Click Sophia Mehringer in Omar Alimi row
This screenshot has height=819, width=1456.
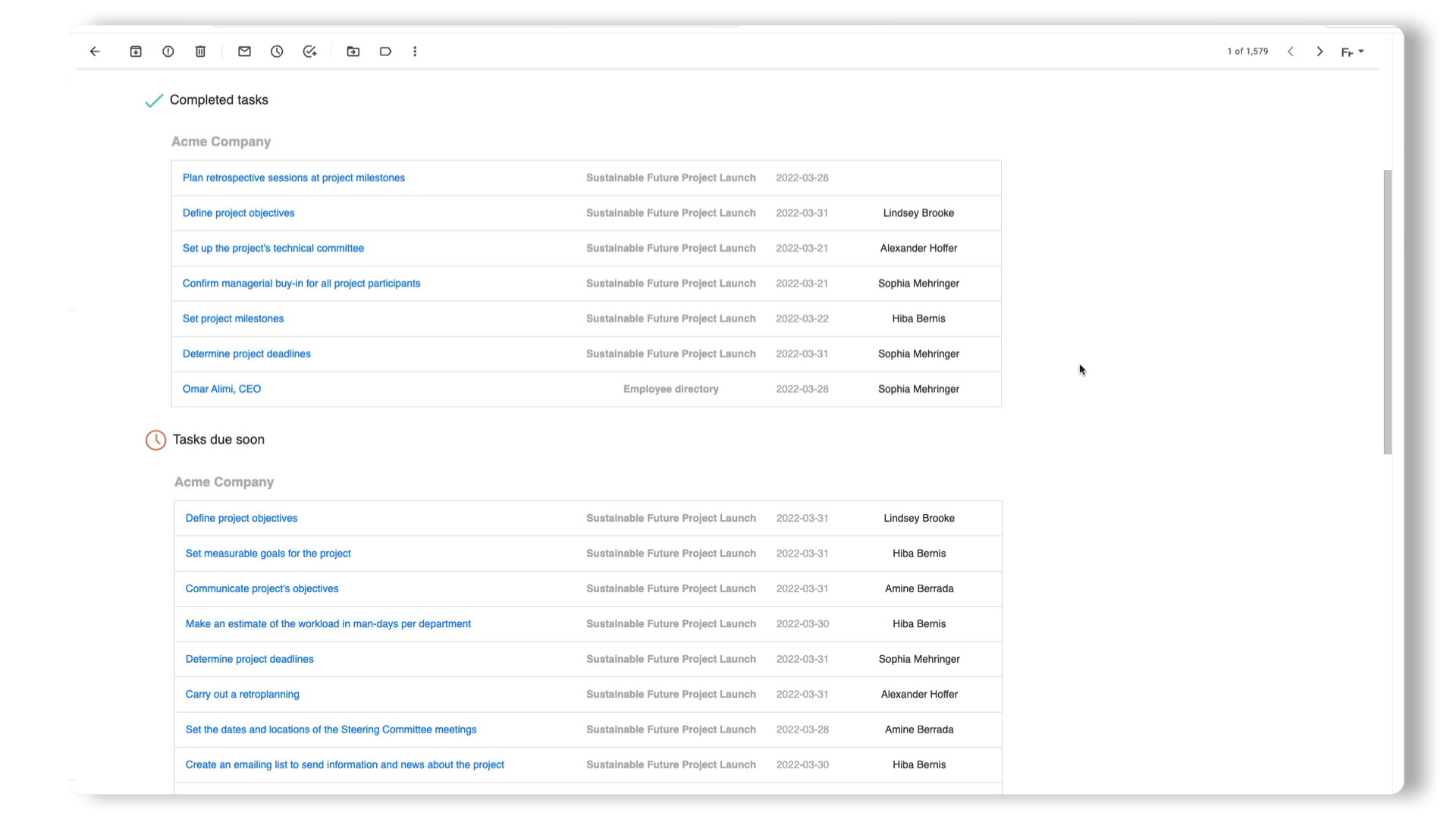coord(918,389)
